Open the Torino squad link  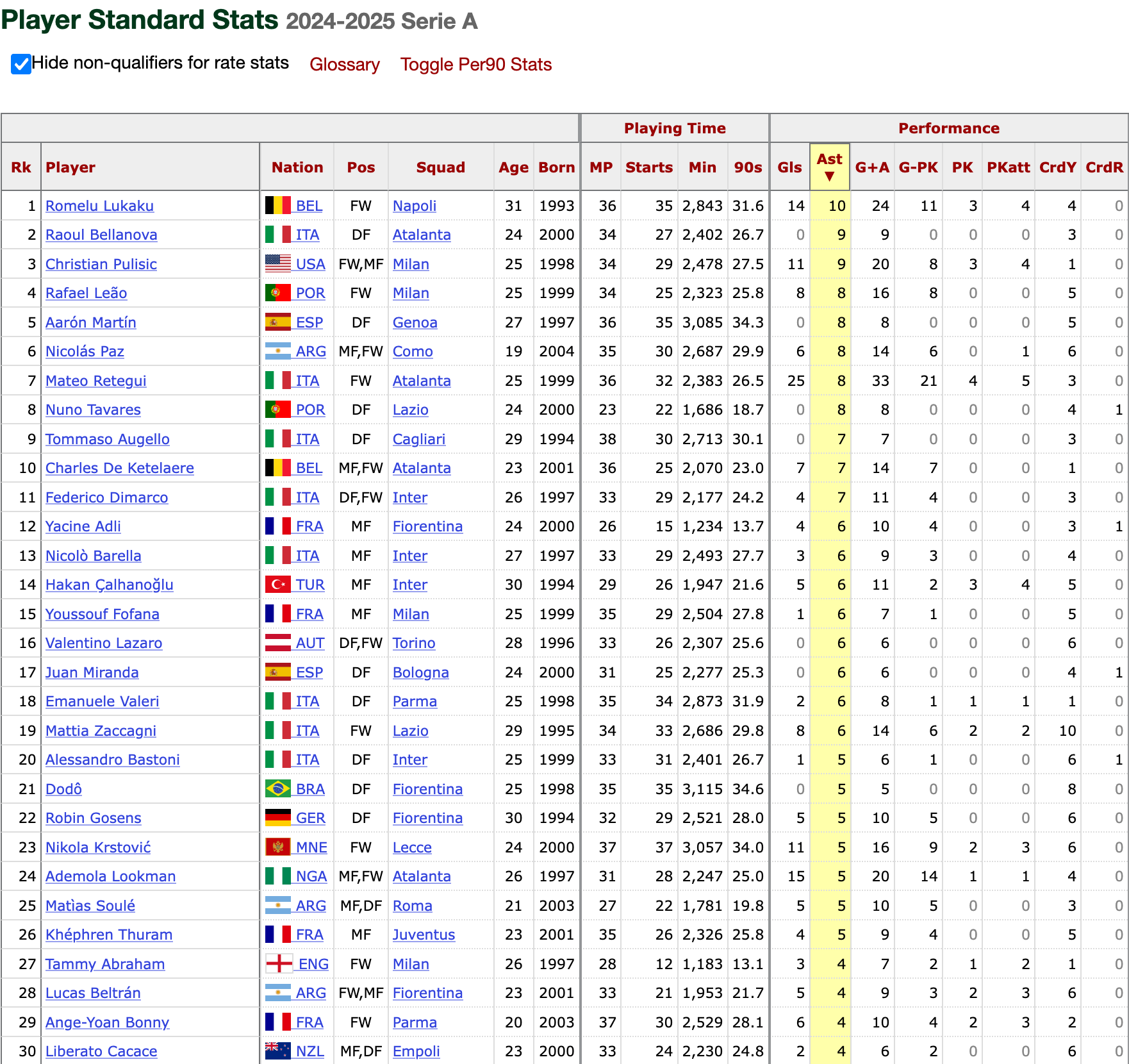point(414,643)
